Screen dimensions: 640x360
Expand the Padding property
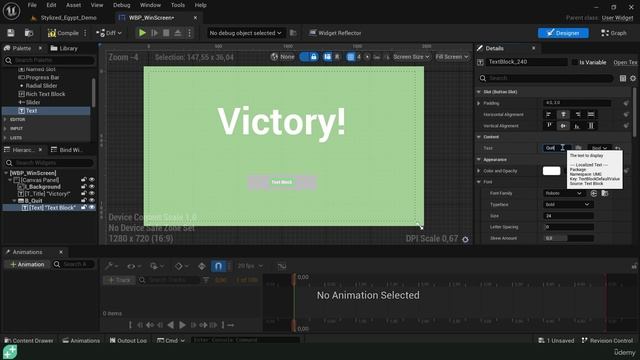pyautogui.click(x=479, y=103)
